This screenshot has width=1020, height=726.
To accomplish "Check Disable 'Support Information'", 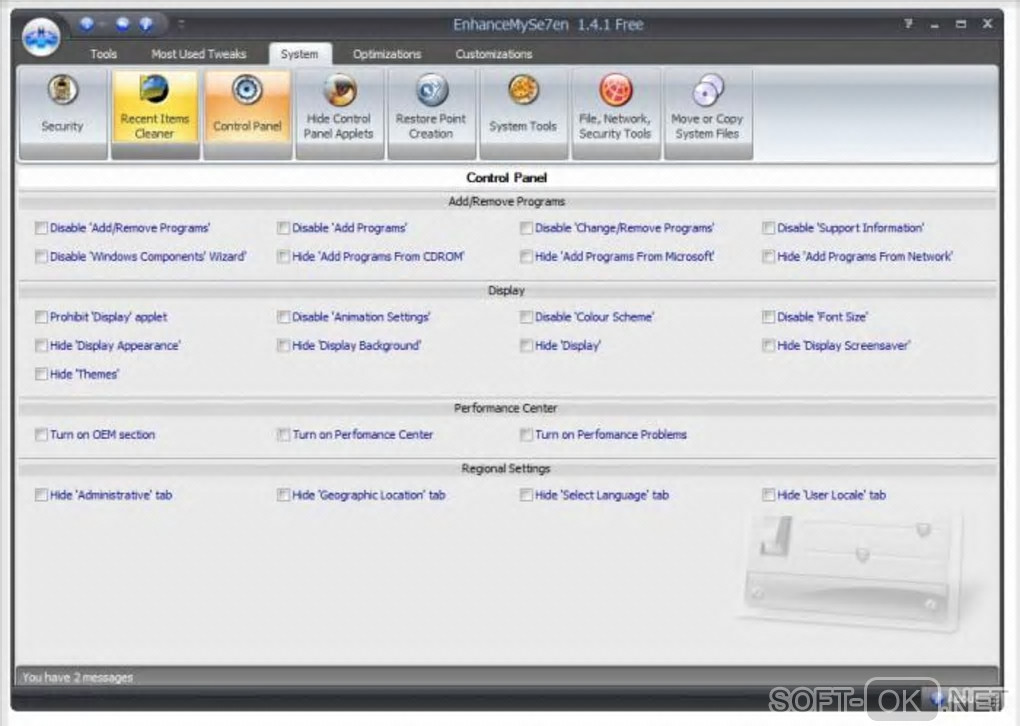I will click(x=768, y=228).
